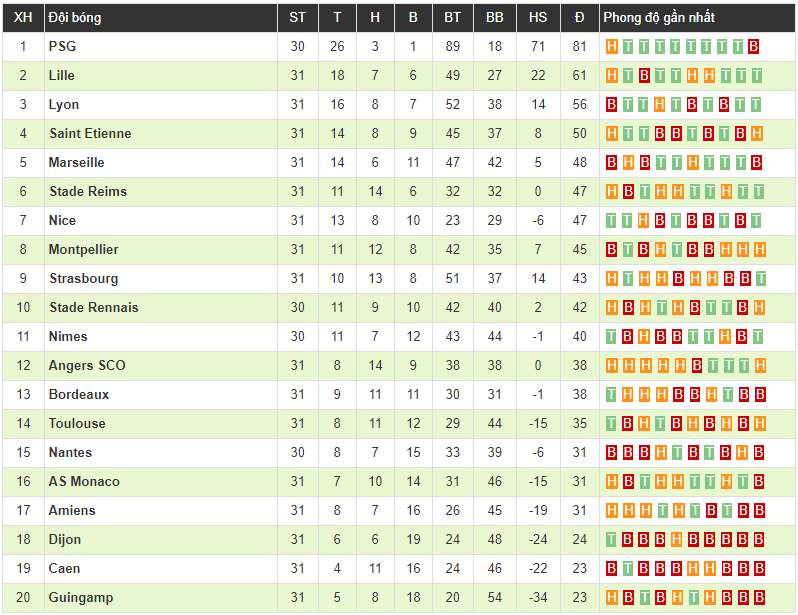Click the orange H badge in Dijon's form
This screenshot has height=615, width=798.
point(676,539)
